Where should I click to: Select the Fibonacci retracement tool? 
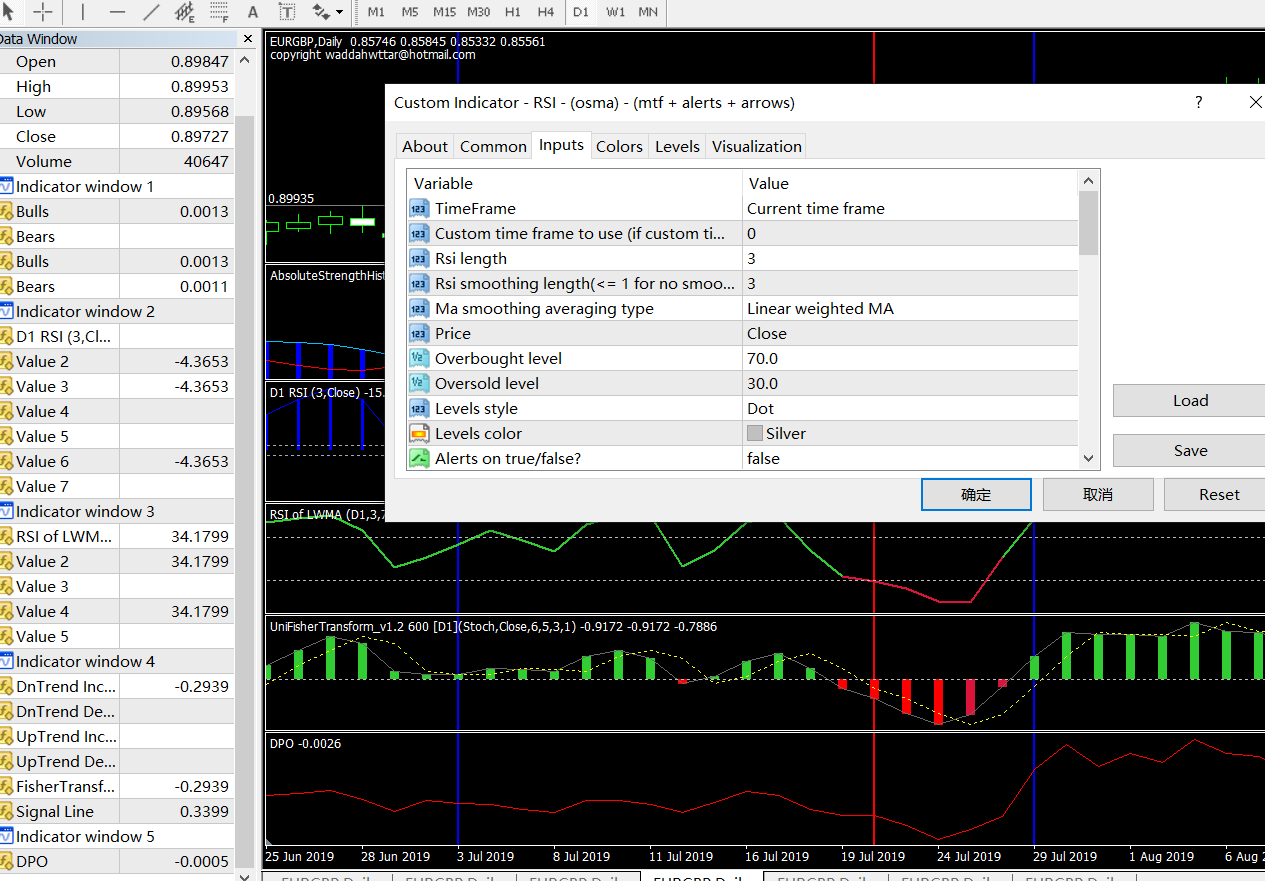coord(219,12)
